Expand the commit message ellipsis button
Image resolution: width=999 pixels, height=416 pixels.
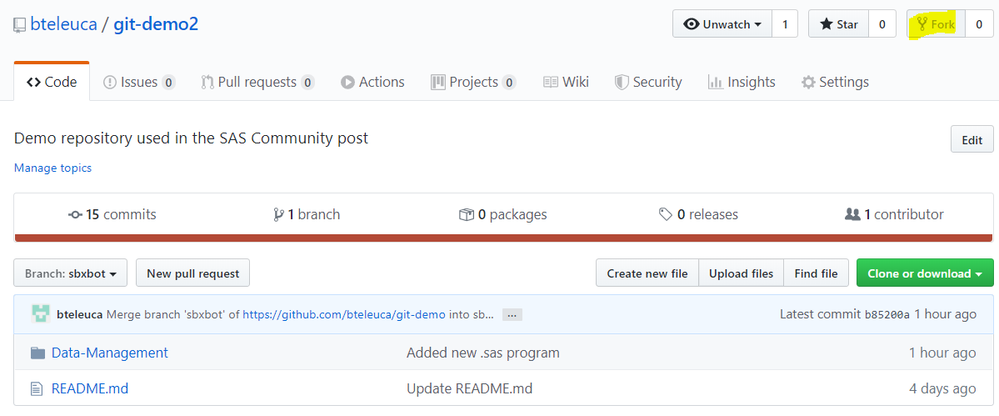click(511, 314)
